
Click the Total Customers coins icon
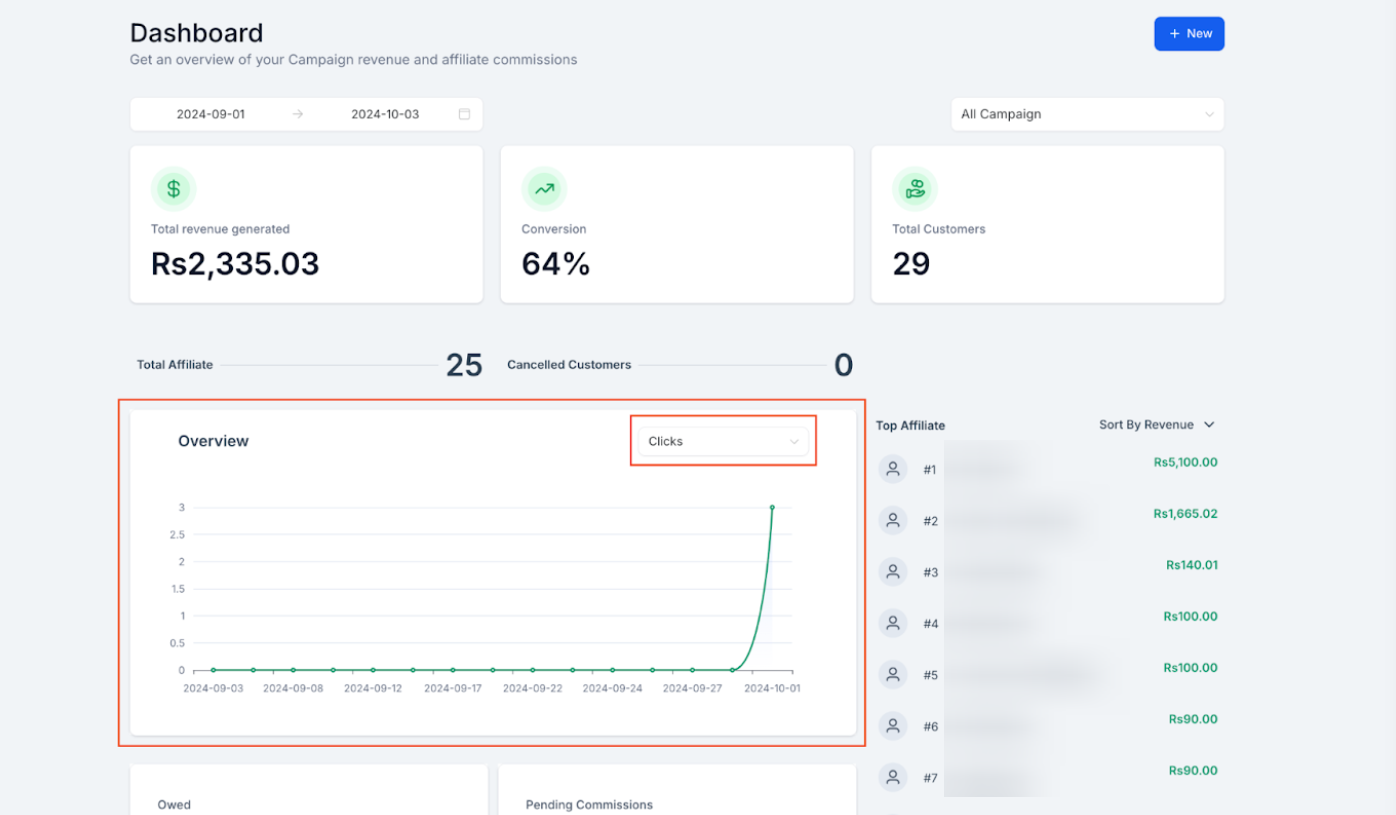click(915, 189)
